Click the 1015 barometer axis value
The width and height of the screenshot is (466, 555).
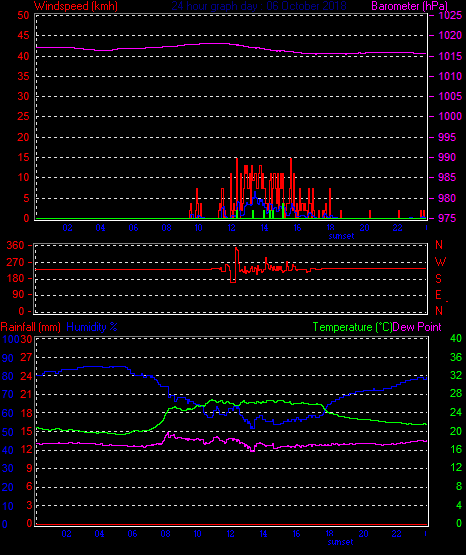click(x=450, y=56)
